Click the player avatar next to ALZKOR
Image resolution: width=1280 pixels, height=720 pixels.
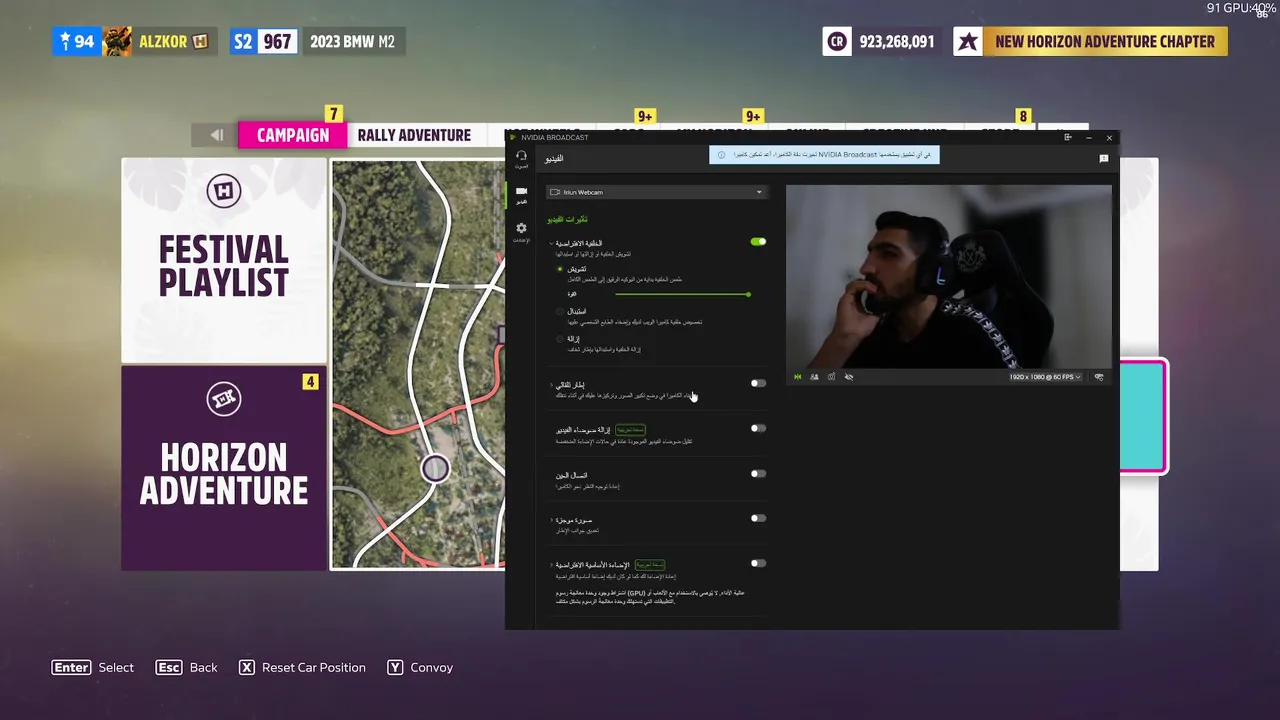tap(117, 42)
